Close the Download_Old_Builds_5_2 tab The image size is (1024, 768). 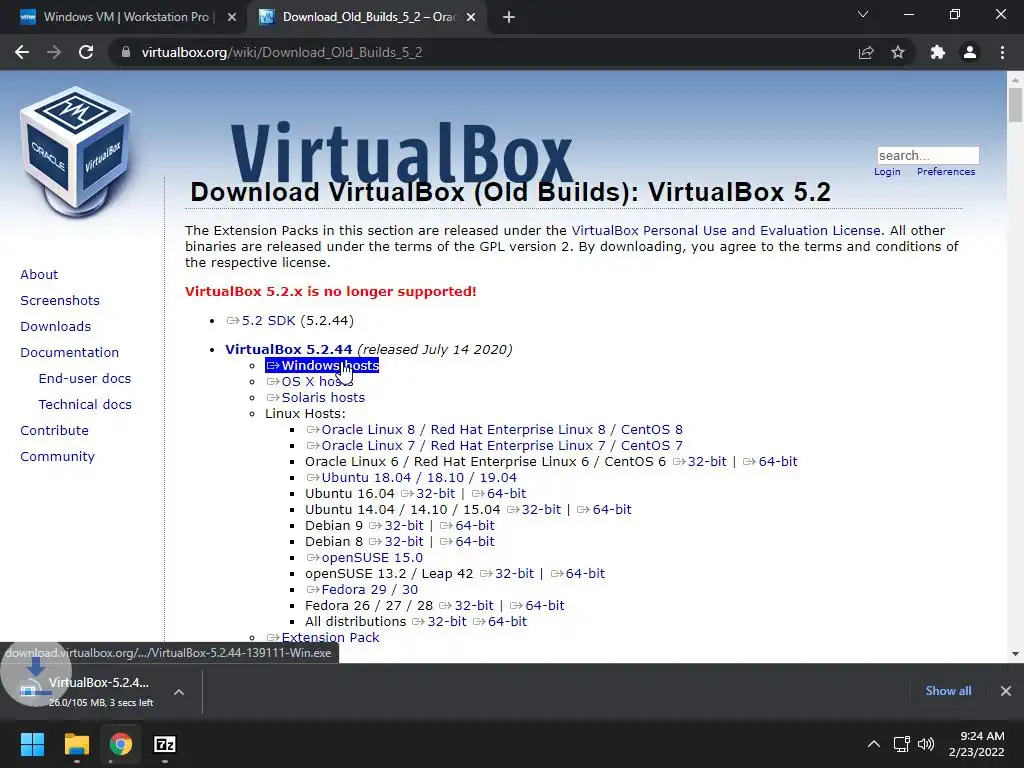pyautogui.click(x=471, y=17)
